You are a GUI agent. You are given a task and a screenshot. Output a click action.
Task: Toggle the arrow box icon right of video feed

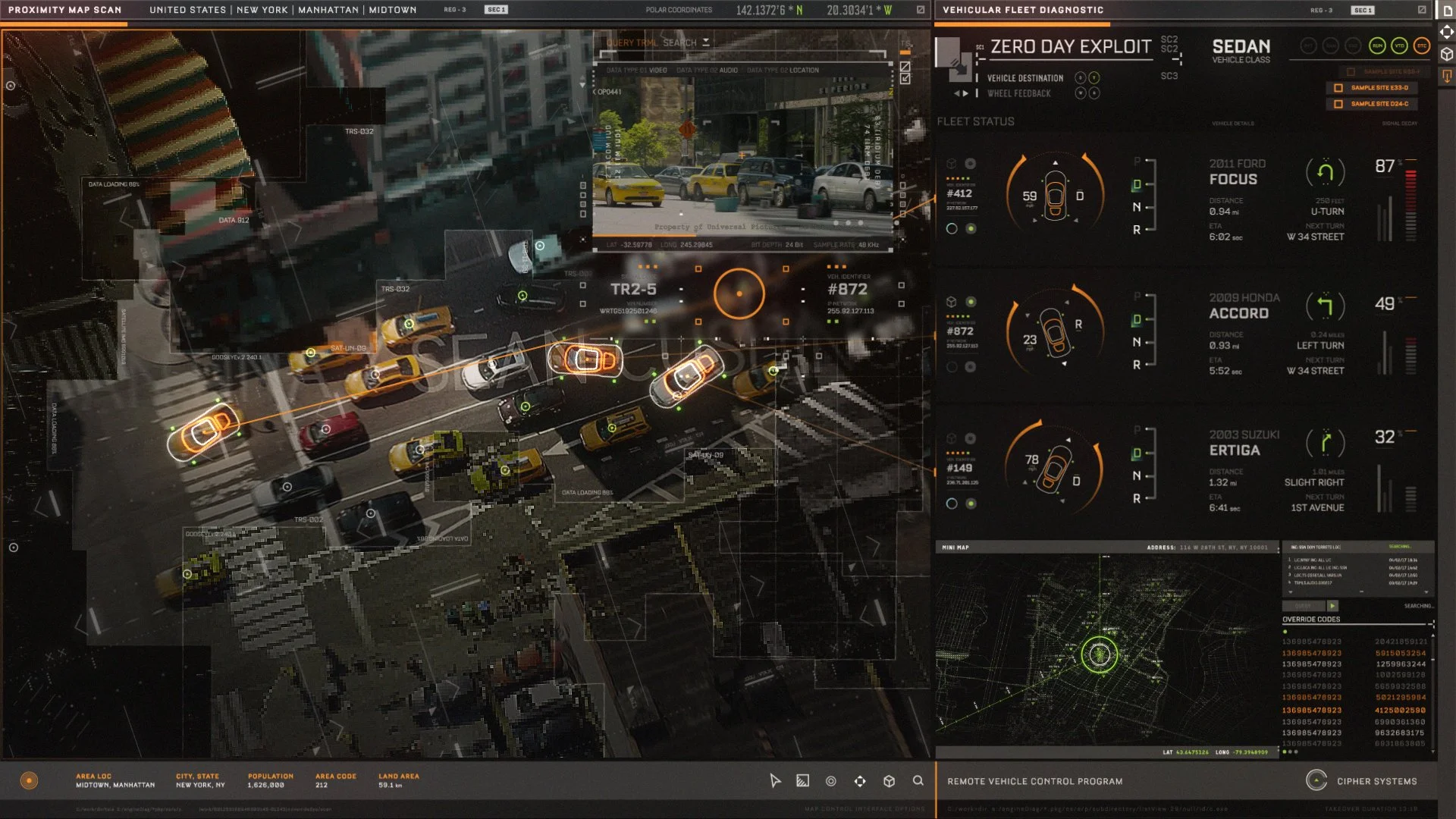(905, 78)
